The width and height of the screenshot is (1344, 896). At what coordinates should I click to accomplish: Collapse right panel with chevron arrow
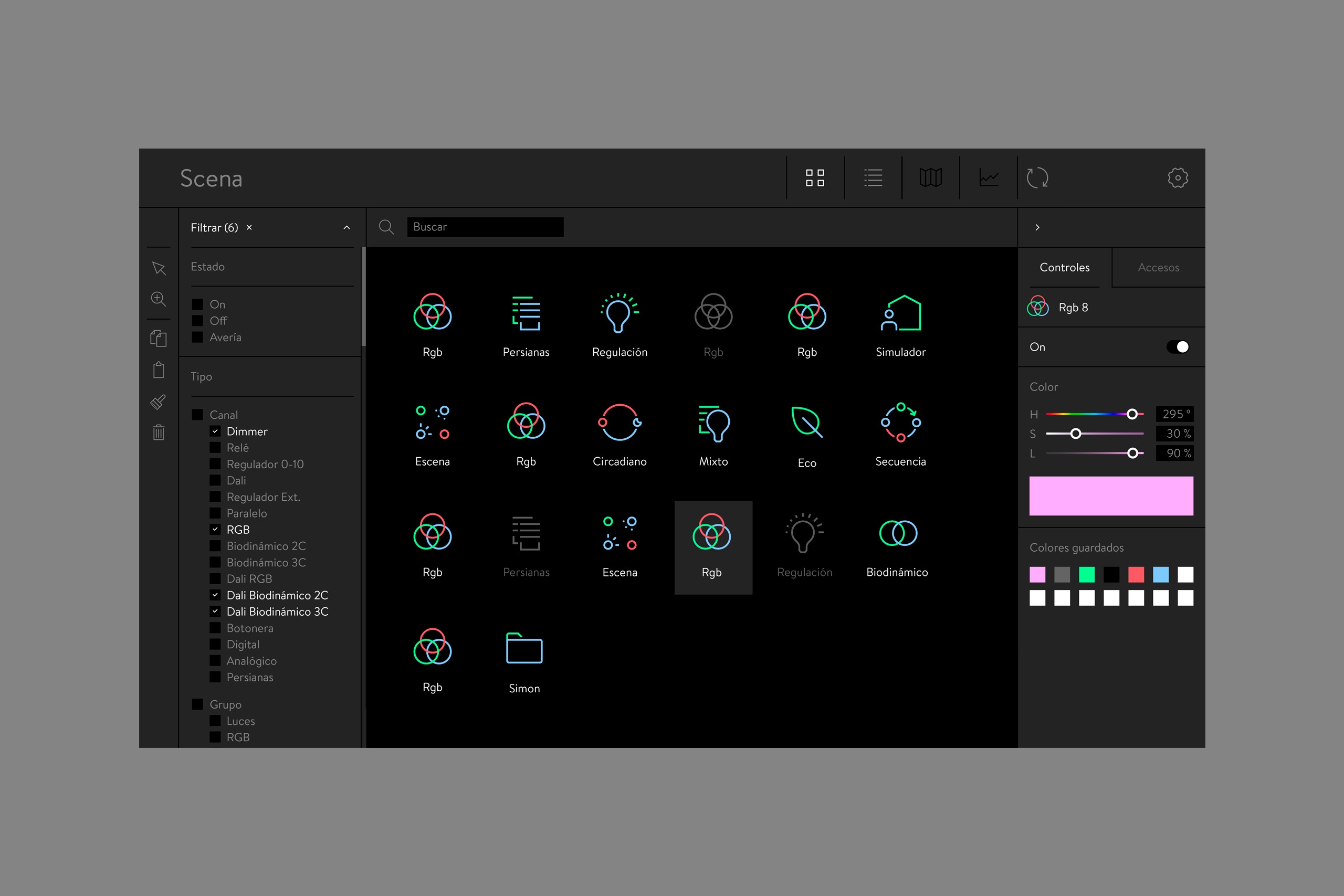click(x=1037, y=227)
